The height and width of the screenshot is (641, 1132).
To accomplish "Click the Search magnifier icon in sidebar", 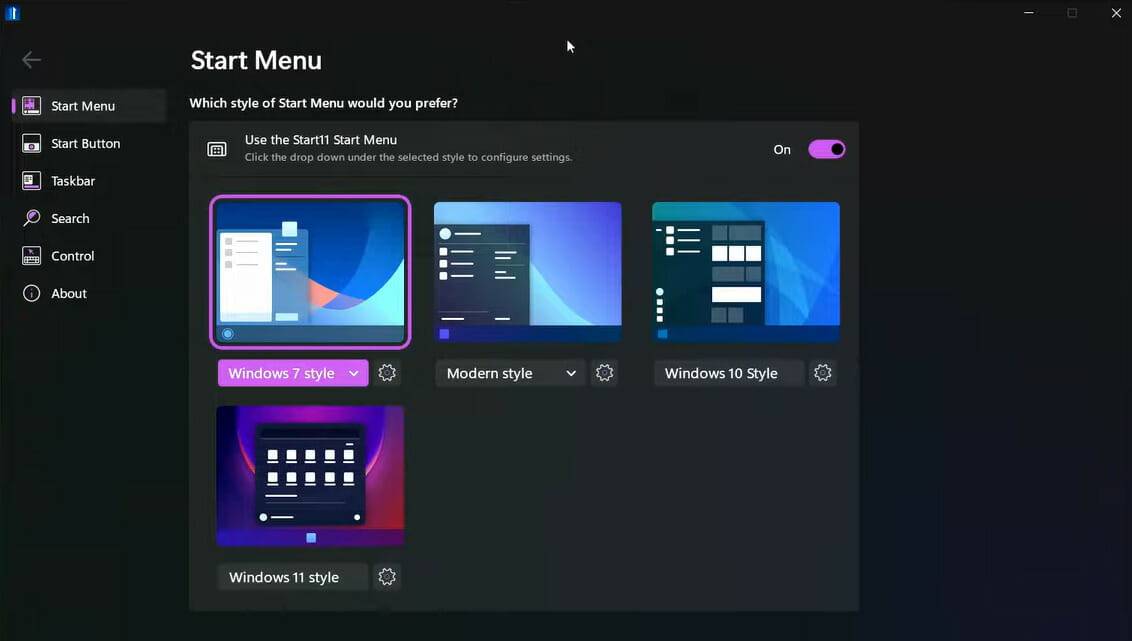I will pos(30,218).
